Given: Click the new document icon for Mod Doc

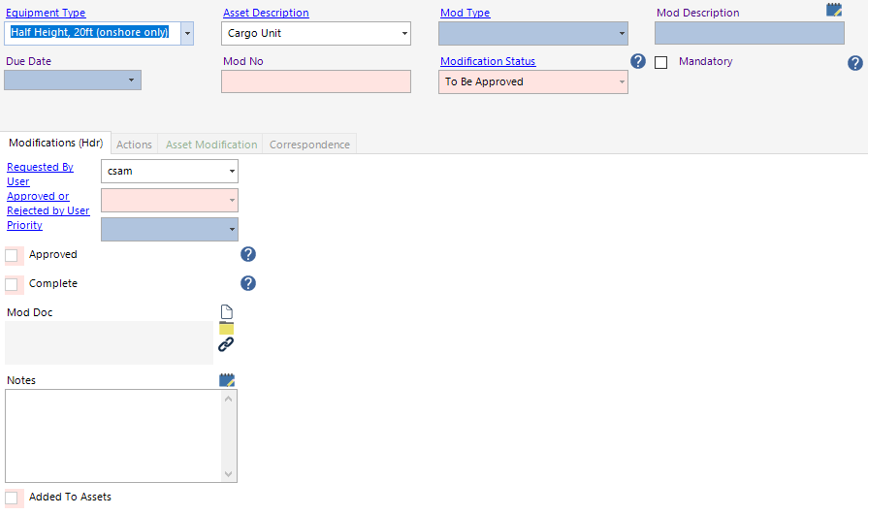Looking at the screenshot, I should pyautogui.click(x=226, y=313).
